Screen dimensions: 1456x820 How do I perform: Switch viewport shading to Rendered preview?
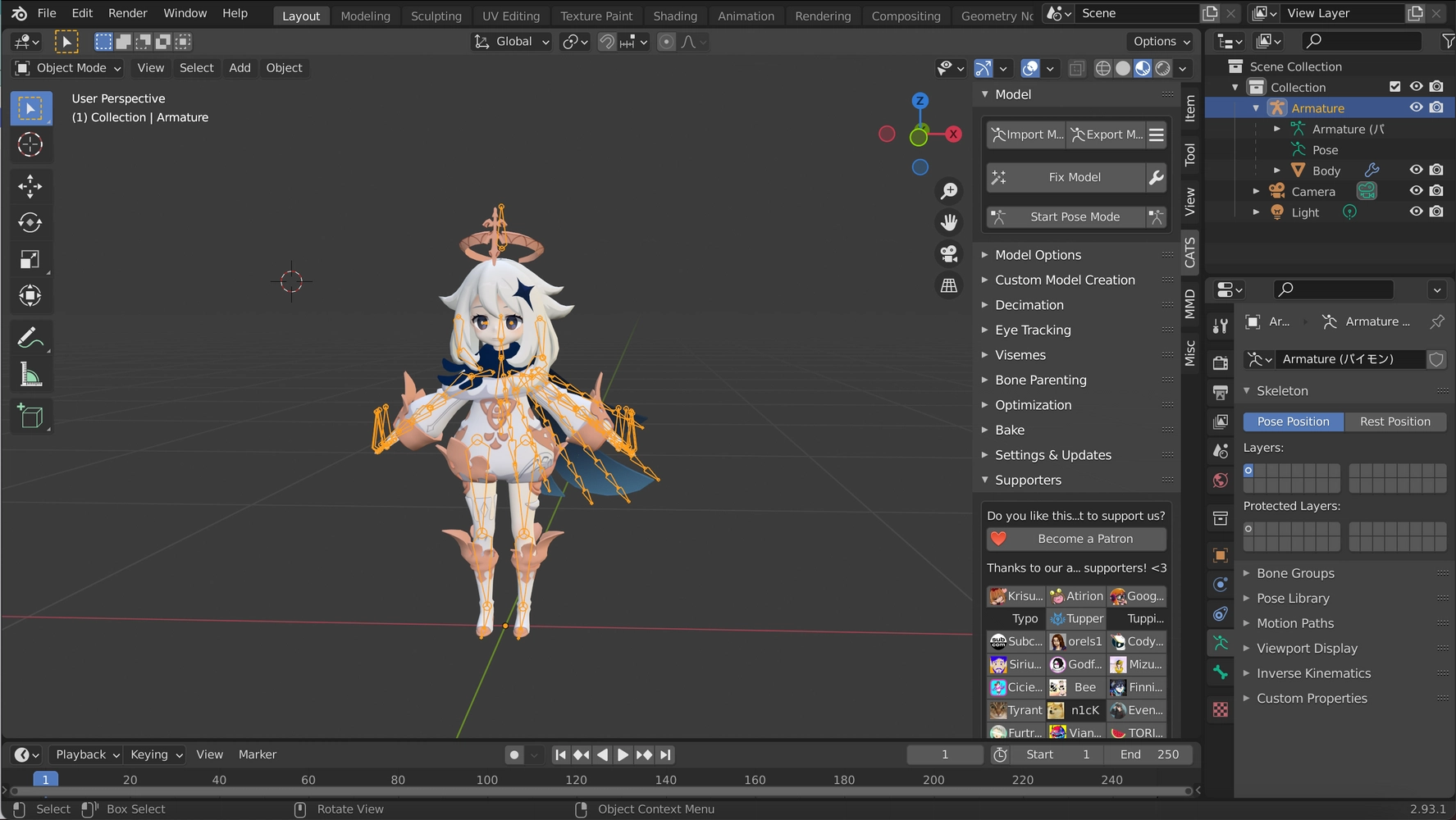1162,68
